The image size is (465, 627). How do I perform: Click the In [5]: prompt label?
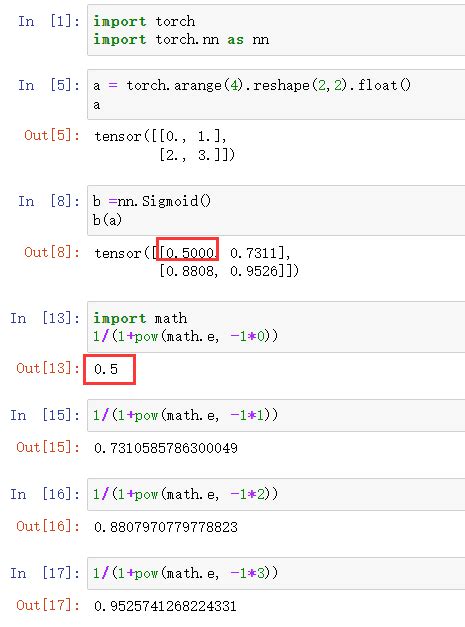(x=49, y=85)
